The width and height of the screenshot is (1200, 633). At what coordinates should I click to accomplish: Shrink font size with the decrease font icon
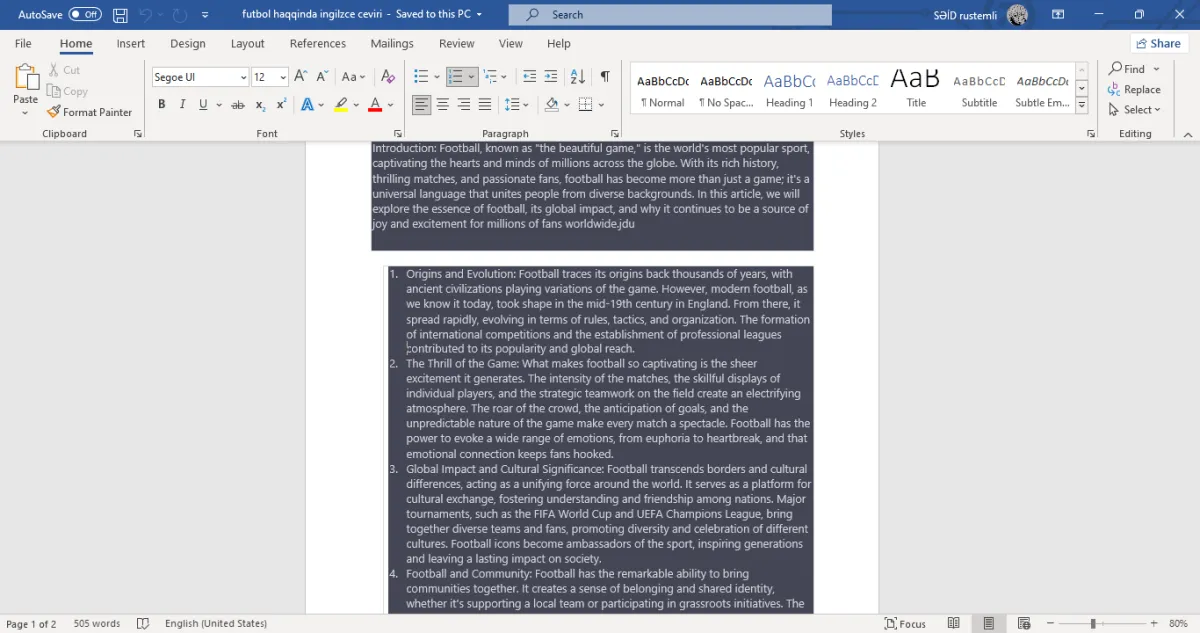click(323, 77)
